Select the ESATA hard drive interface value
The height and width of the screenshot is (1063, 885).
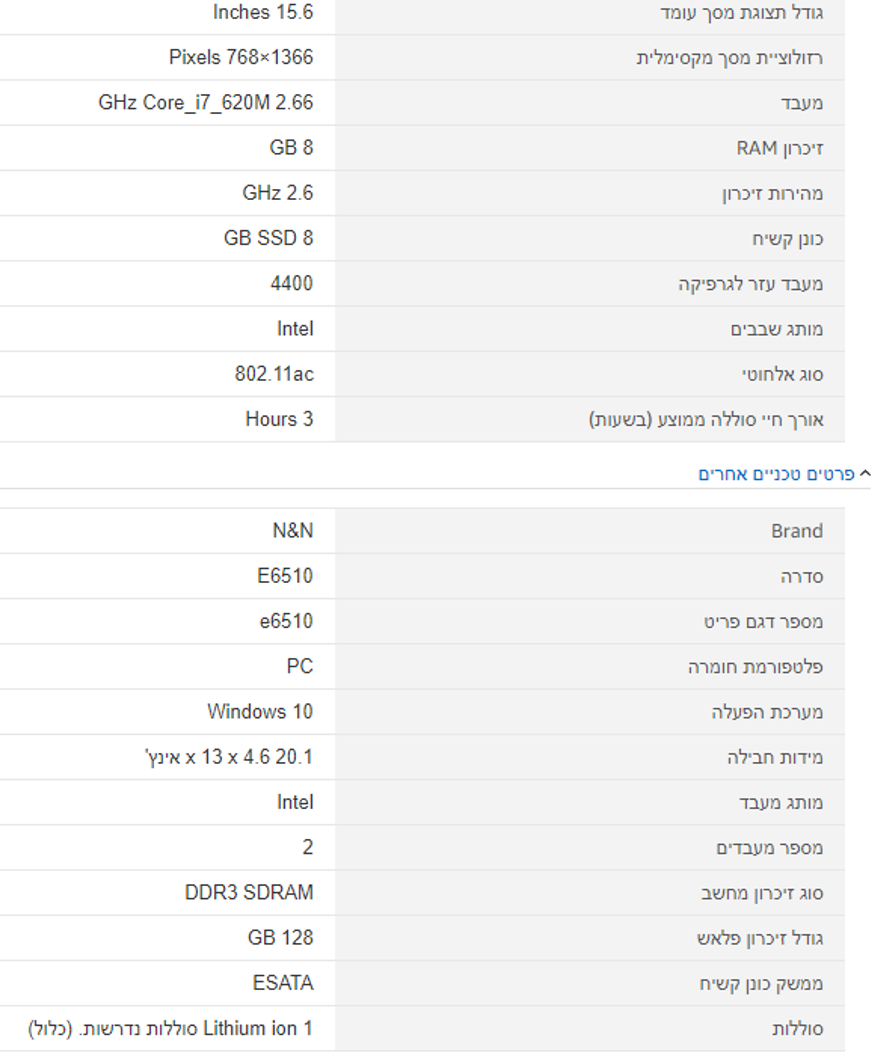(x=283, y=983)
